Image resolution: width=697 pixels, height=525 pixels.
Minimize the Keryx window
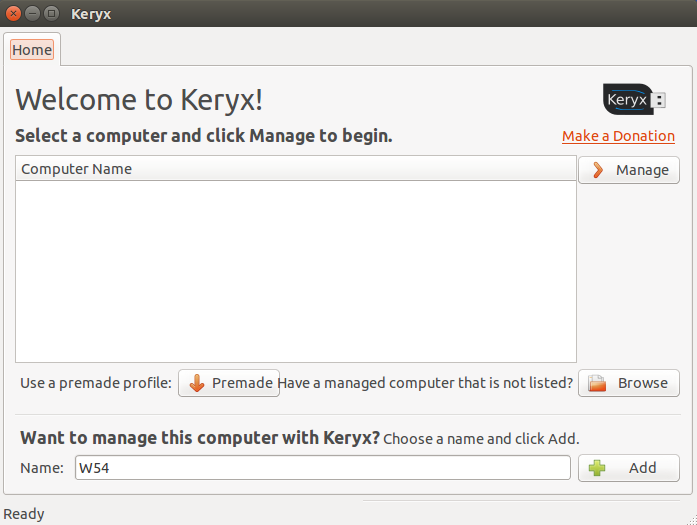click(x=32, y=14)
